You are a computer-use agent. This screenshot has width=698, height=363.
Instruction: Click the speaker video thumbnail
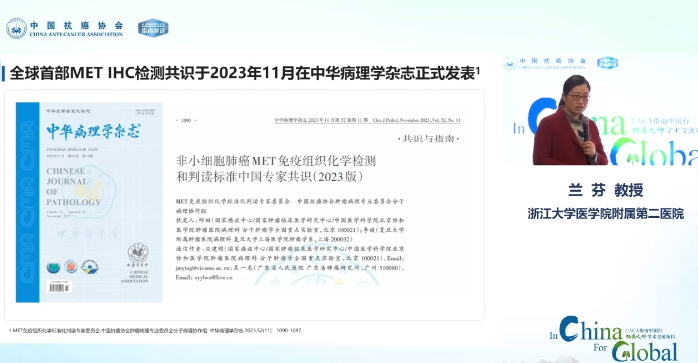click(600, 110)
